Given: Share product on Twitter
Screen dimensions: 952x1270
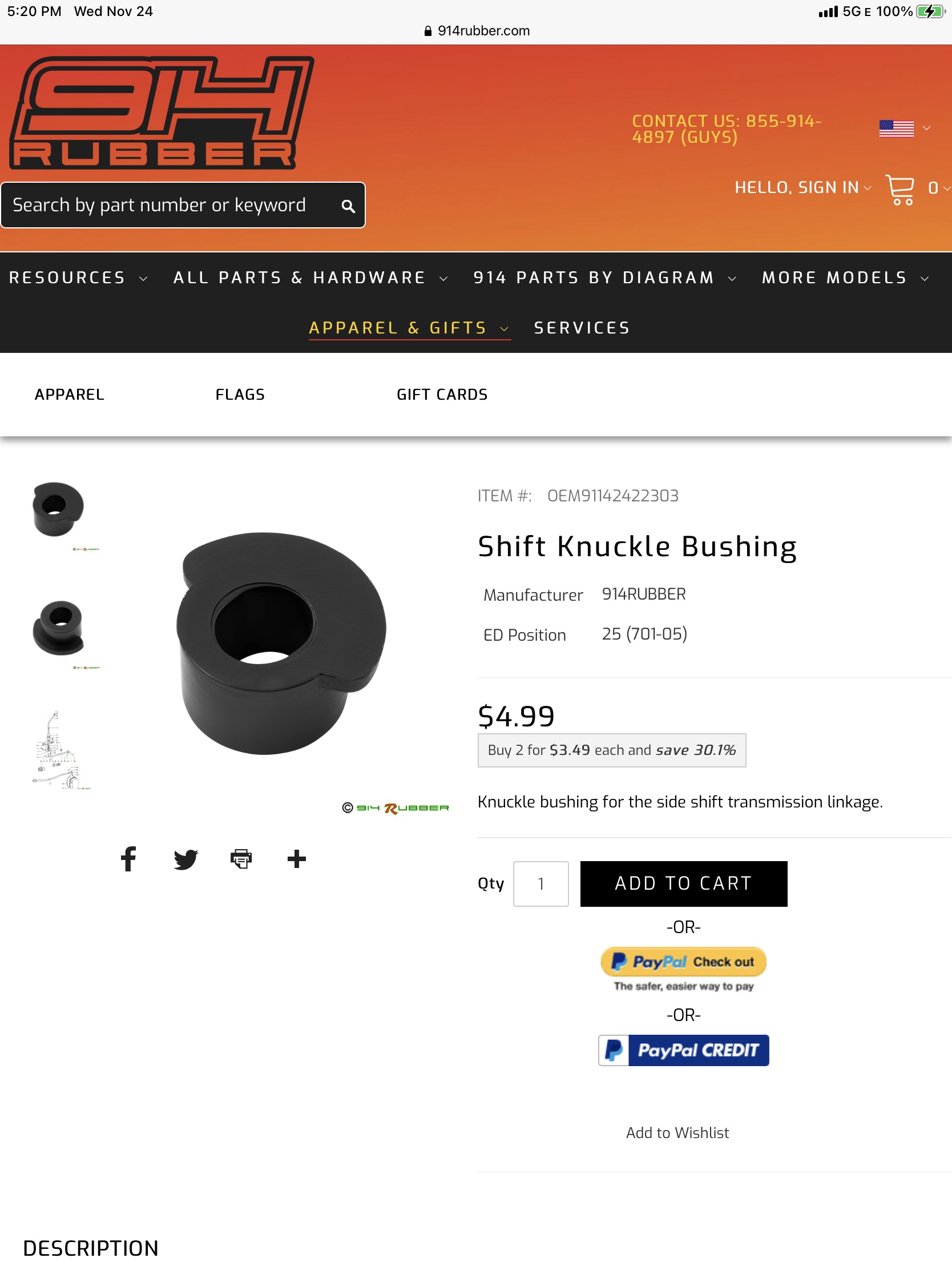Looking at the screenshot, I should [x=185, y=859].
